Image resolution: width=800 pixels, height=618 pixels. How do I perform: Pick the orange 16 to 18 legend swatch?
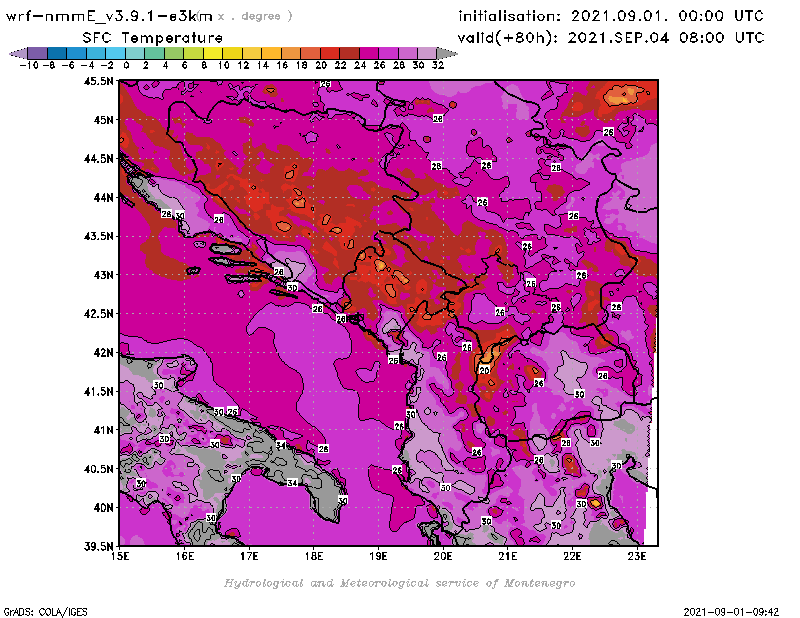pos(291,53)
